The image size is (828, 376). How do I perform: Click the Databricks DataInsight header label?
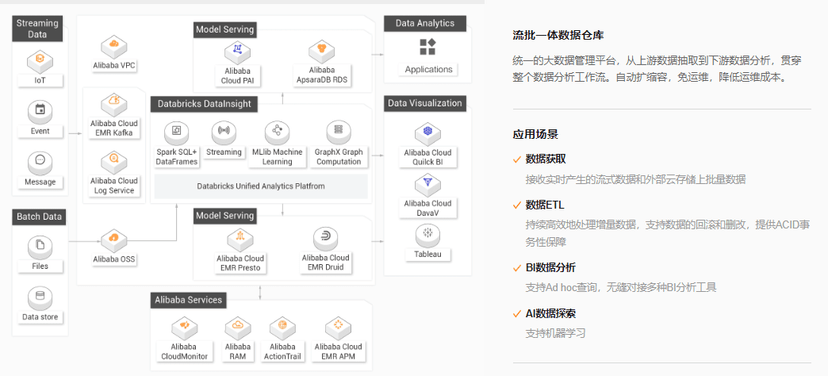coord(204,104)
